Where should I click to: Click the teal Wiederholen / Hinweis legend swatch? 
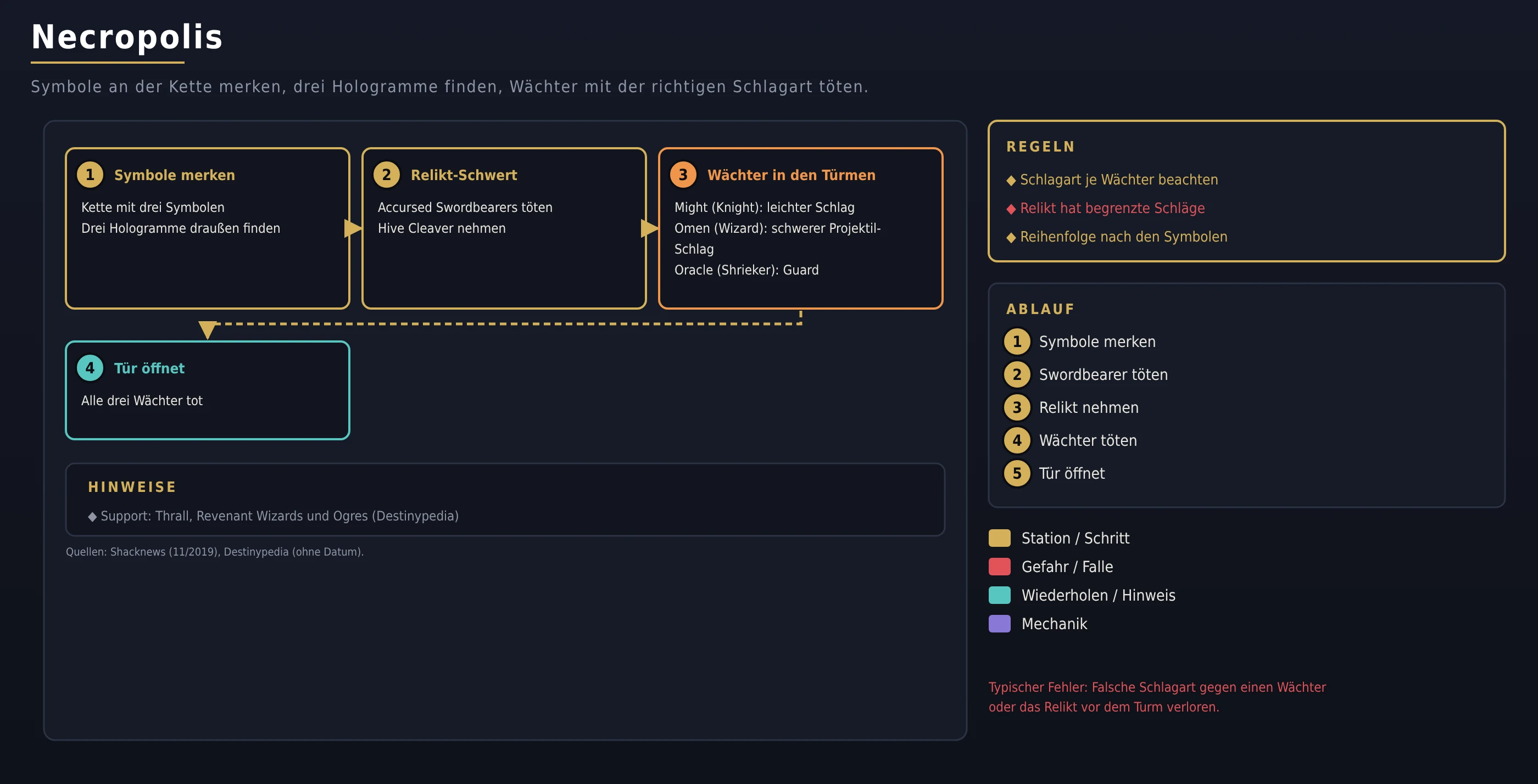point(1000,595)
